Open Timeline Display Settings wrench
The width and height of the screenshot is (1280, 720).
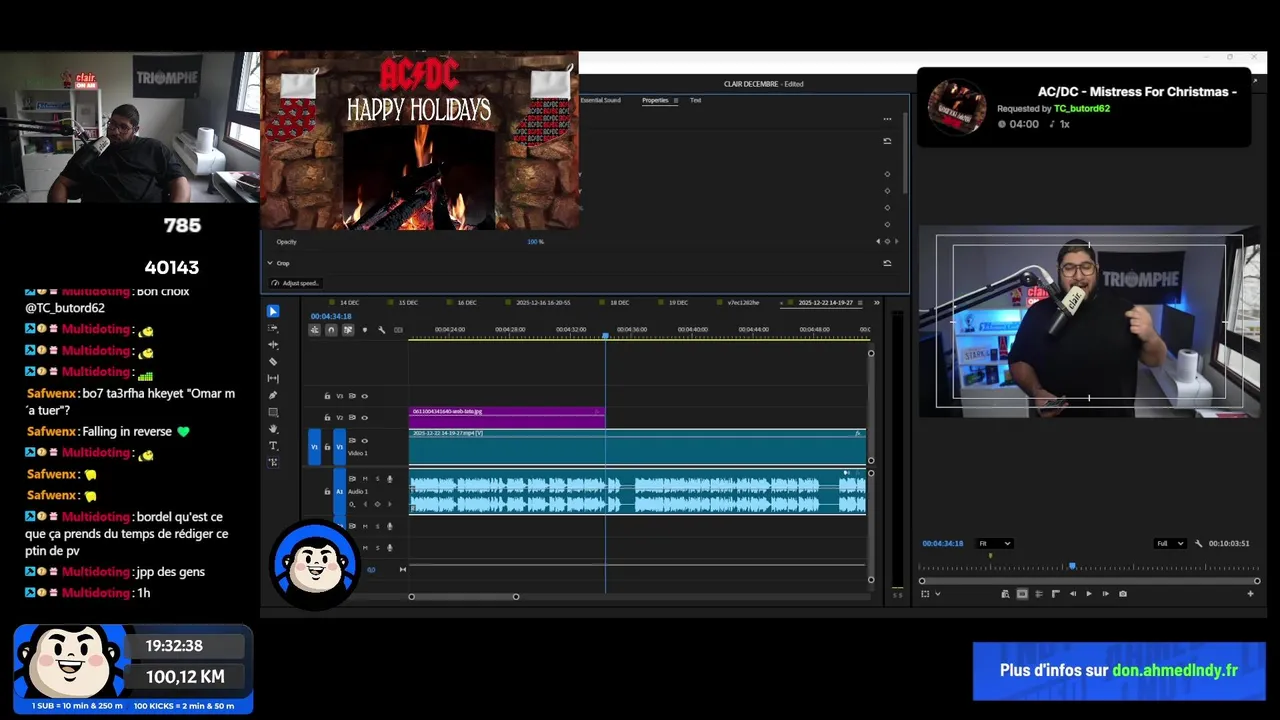[x=381, y=330]
